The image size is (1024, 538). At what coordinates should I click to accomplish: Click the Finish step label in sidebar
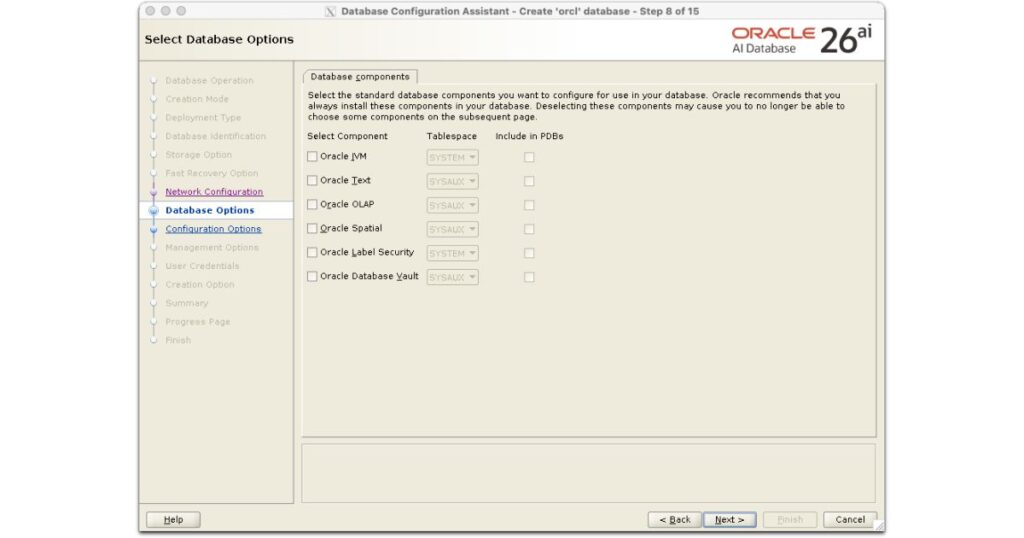tap(178, 340)
